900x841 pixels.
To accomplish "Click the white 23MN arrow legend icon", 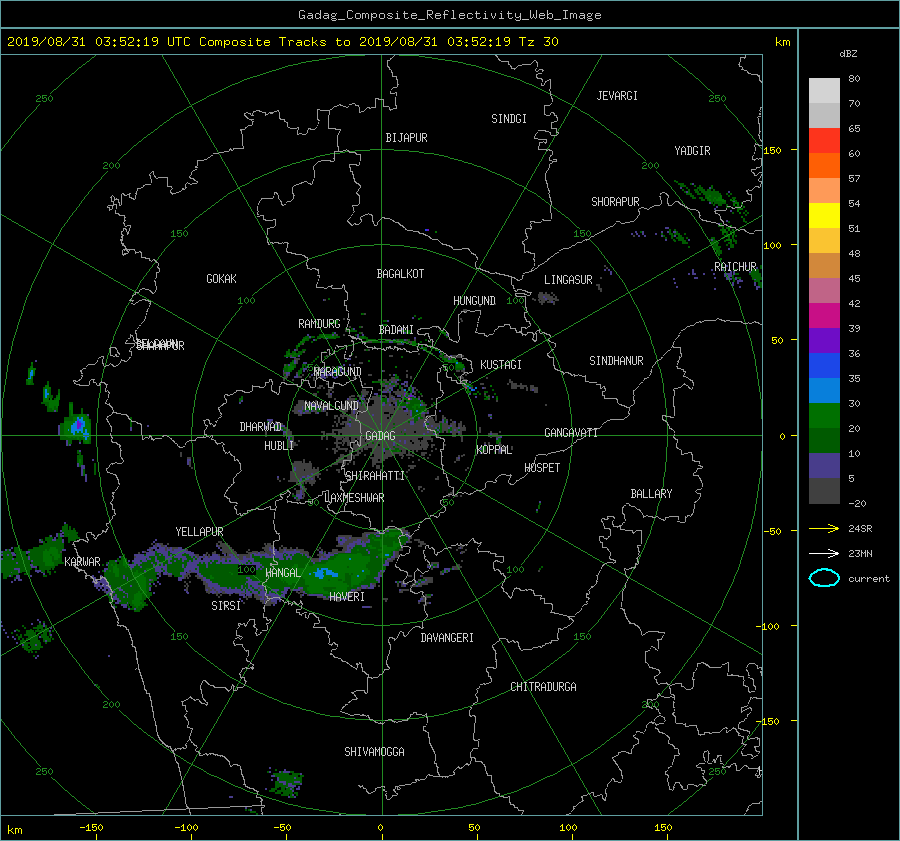I will (x=824, y=553).
